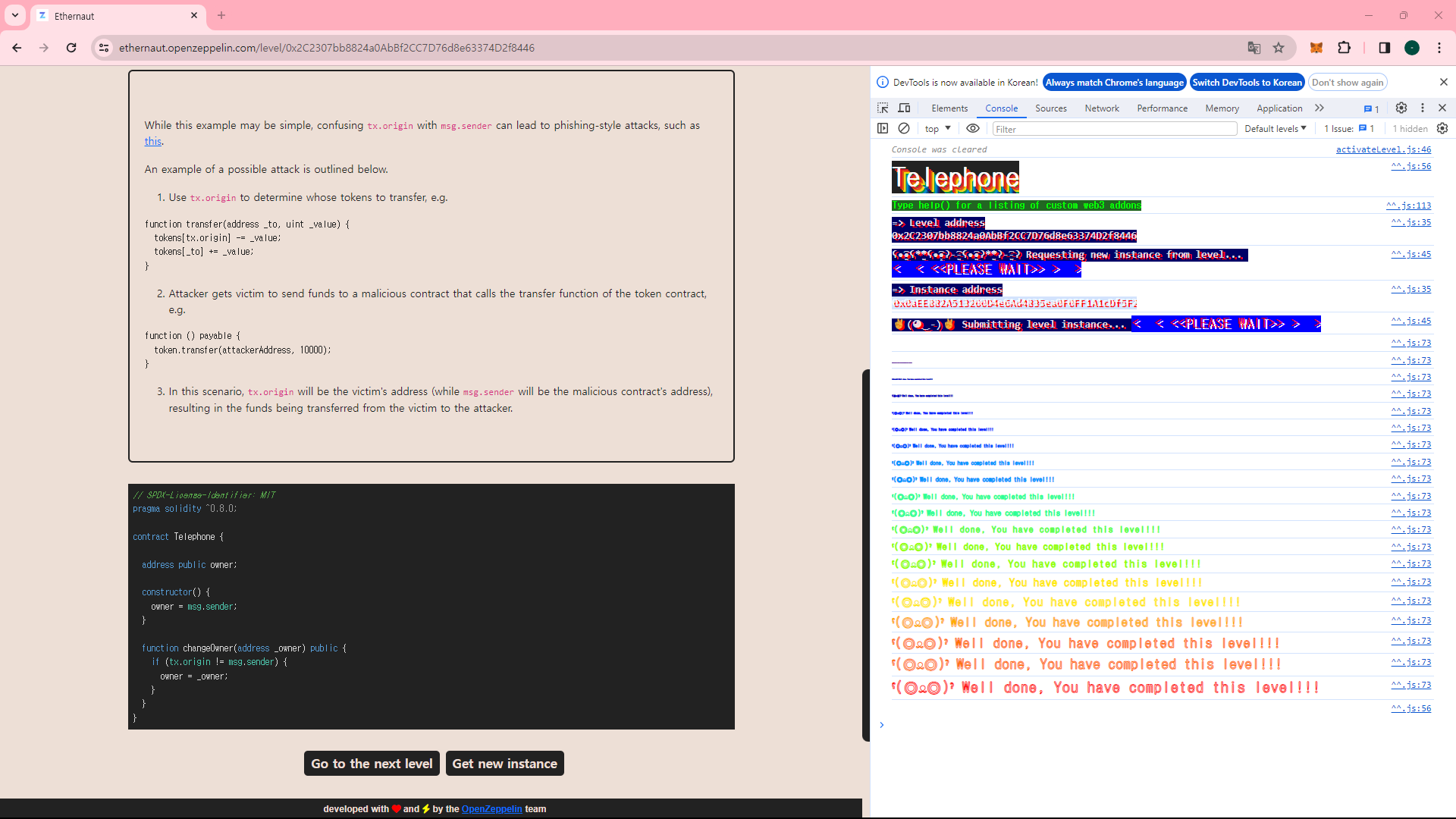Bookmark this page with star icon
The image size is (1456, 819).
1279,48
